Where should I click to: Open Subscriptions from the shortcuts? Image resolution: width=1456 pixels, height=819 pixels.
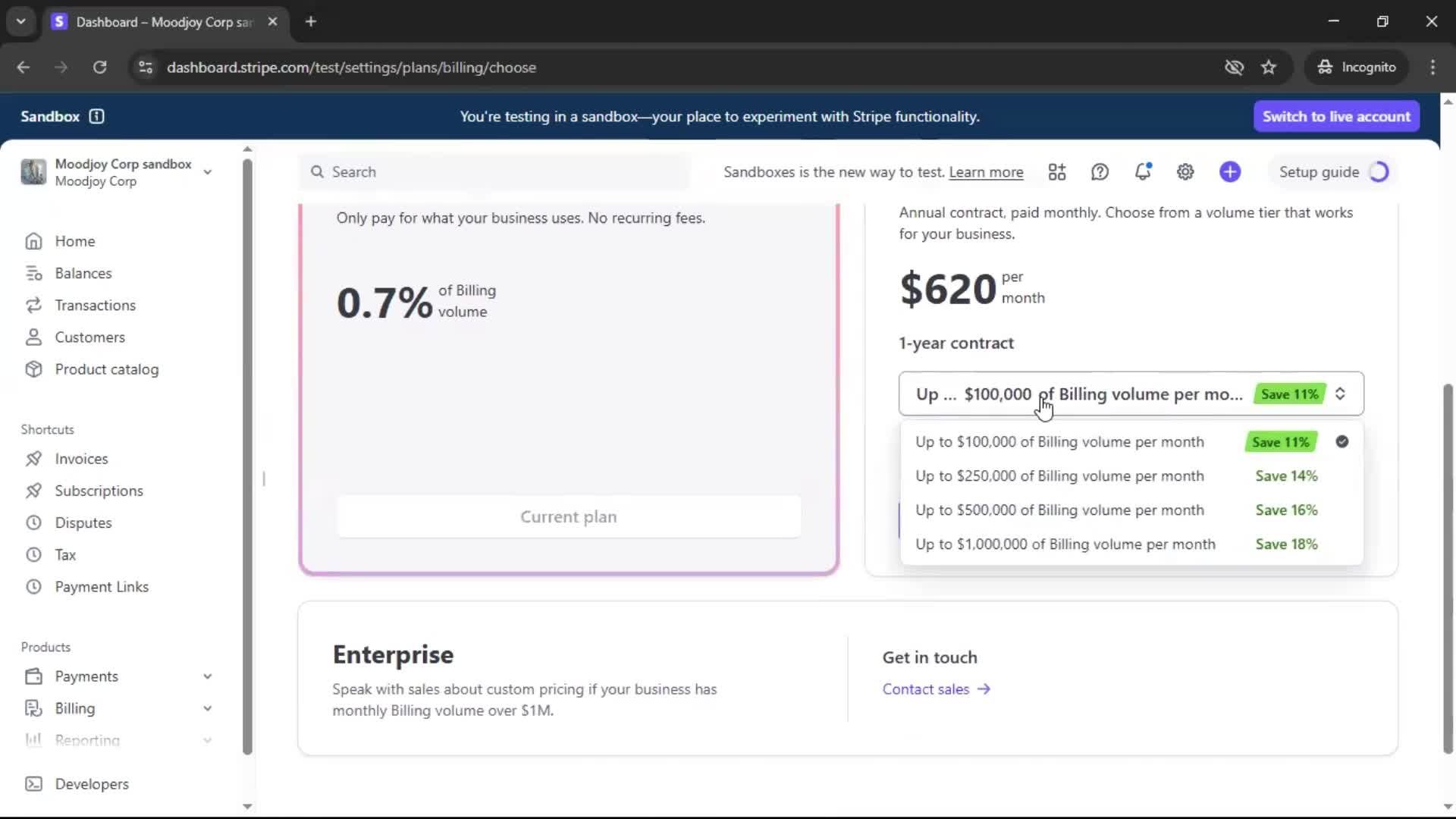99,491
